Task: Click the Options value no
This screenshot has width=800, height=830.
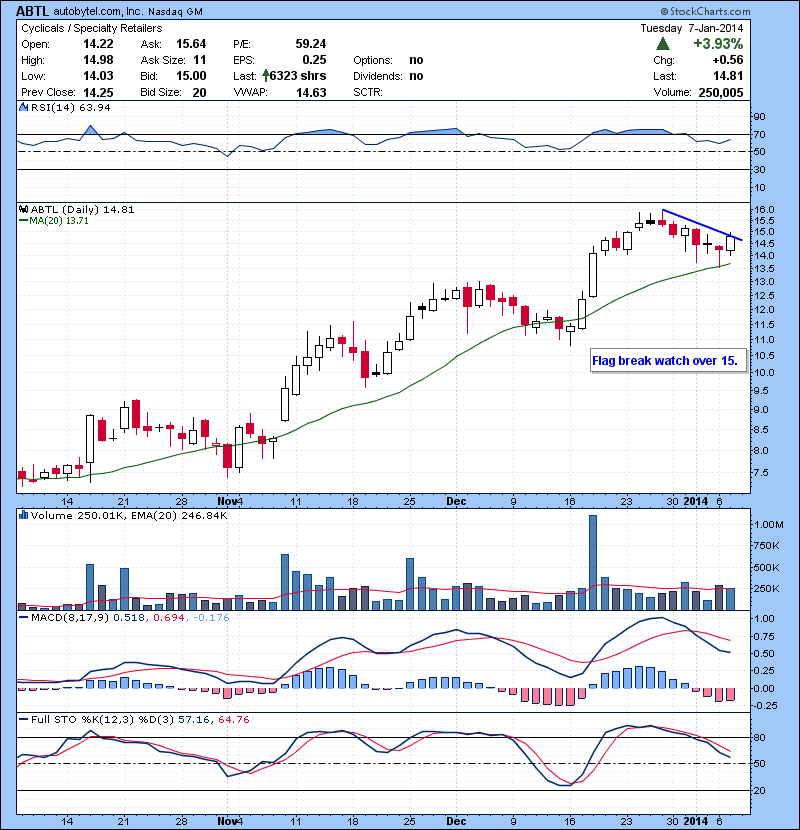Action: click(416, 60)
